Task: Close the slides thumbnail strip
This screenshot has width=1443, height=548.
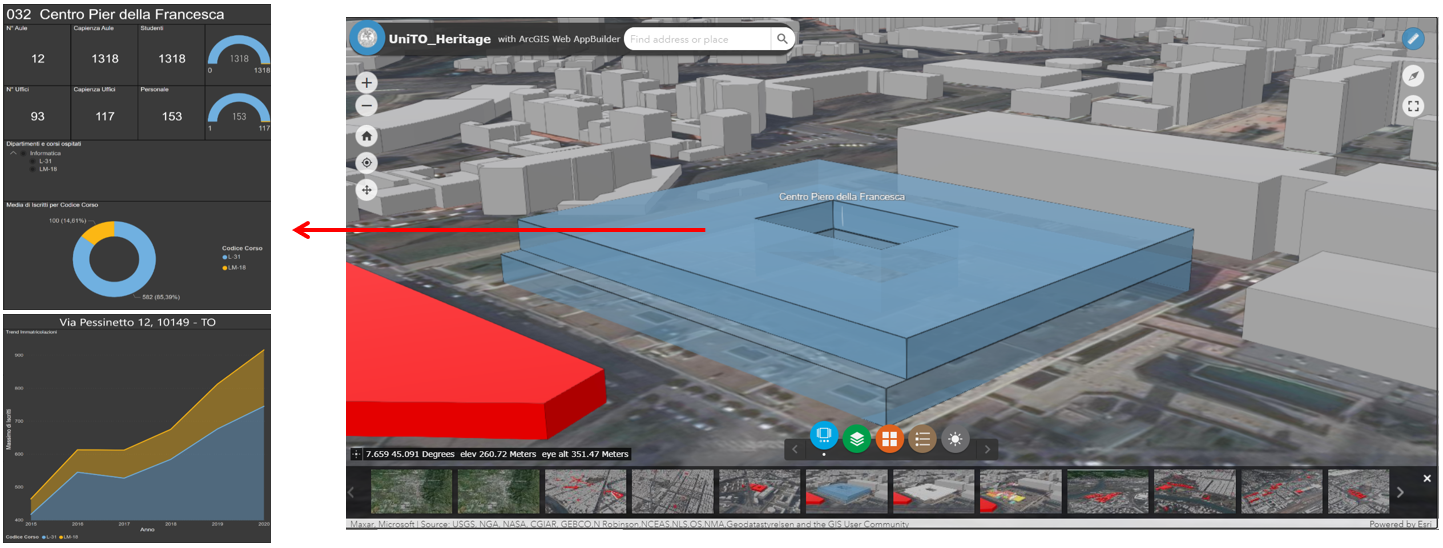Action: coord(1427,479)
